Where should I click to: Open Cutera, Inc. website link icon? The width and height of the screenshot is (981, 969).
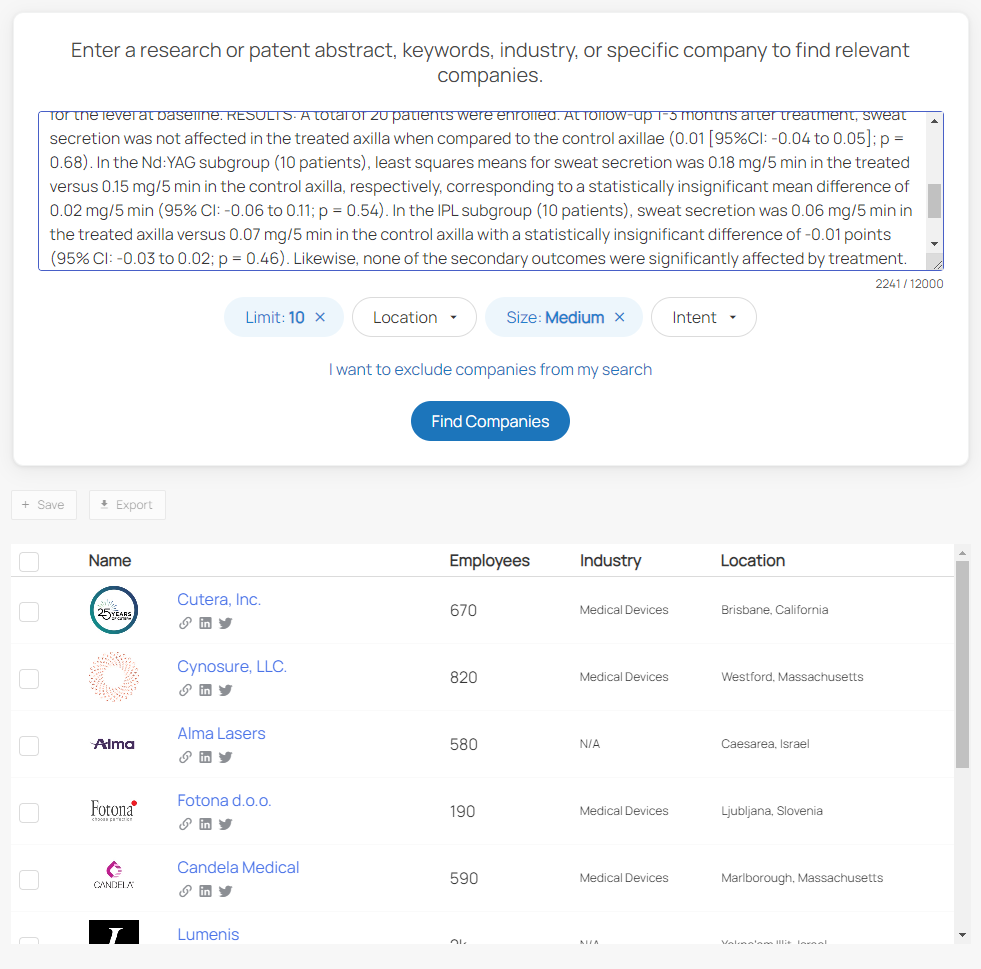point(185,623)
